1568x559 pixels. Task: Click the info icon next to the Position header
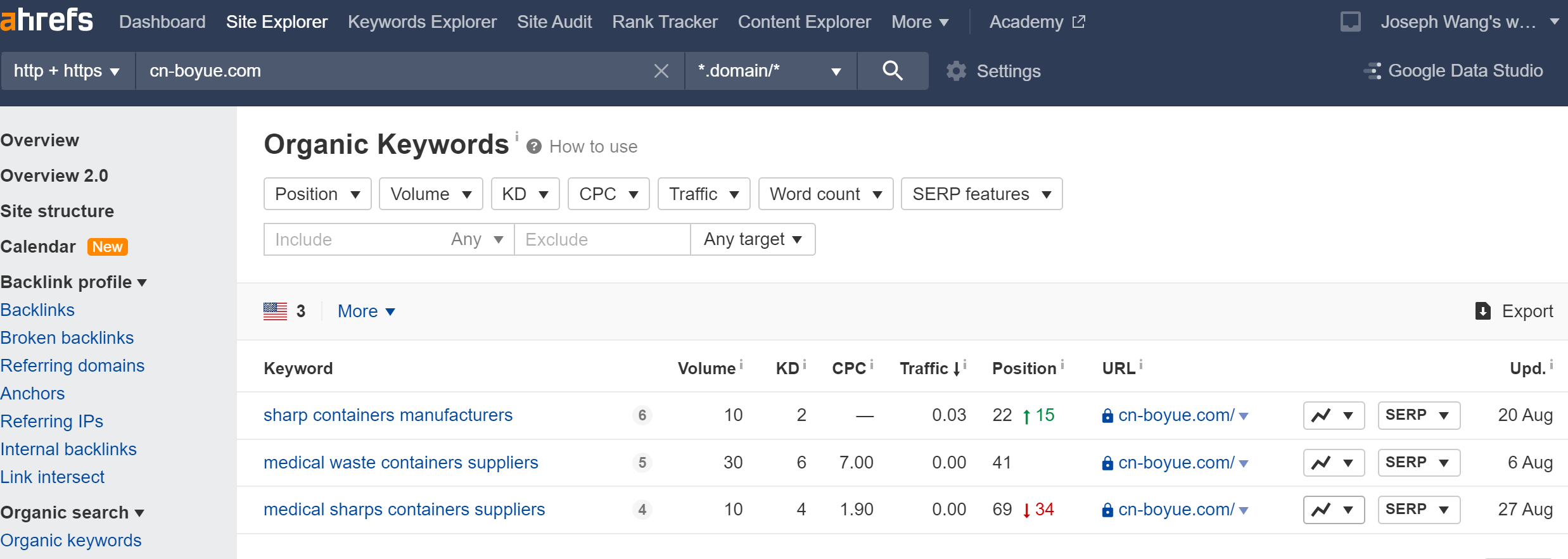point(1062,365)
